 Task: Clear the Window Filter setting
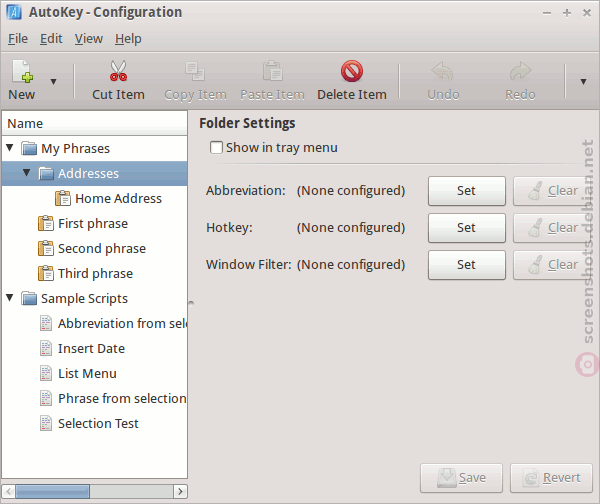click(x=553, y=265)
